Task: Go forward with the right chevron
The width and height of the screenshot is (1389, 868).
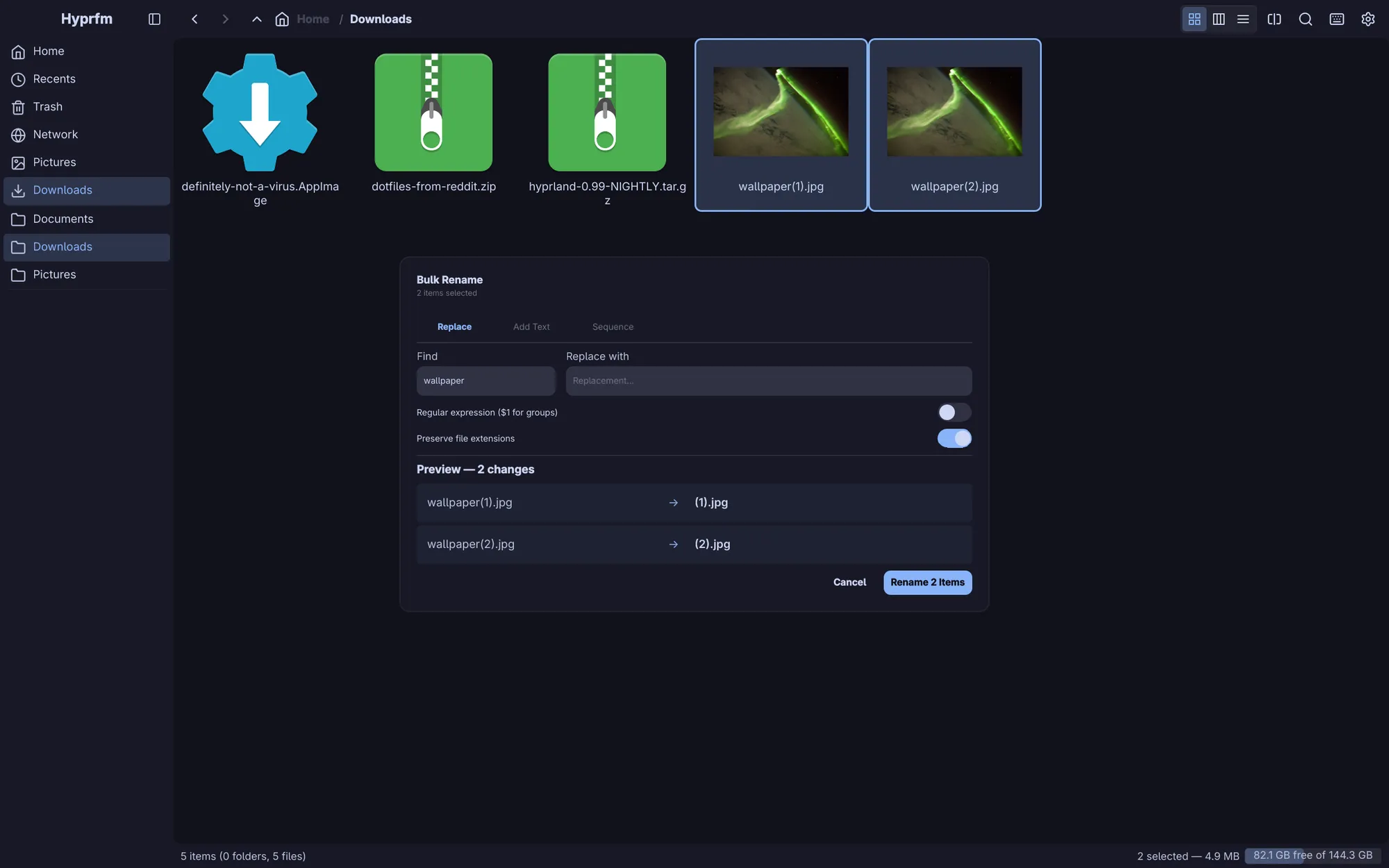Action: point(225,19)
